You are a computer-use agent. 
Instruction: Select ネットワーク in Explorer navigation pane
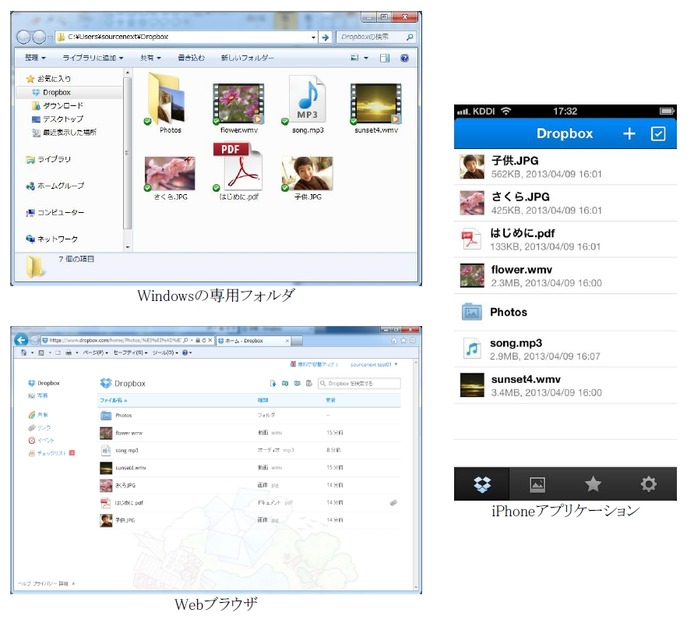52,239
